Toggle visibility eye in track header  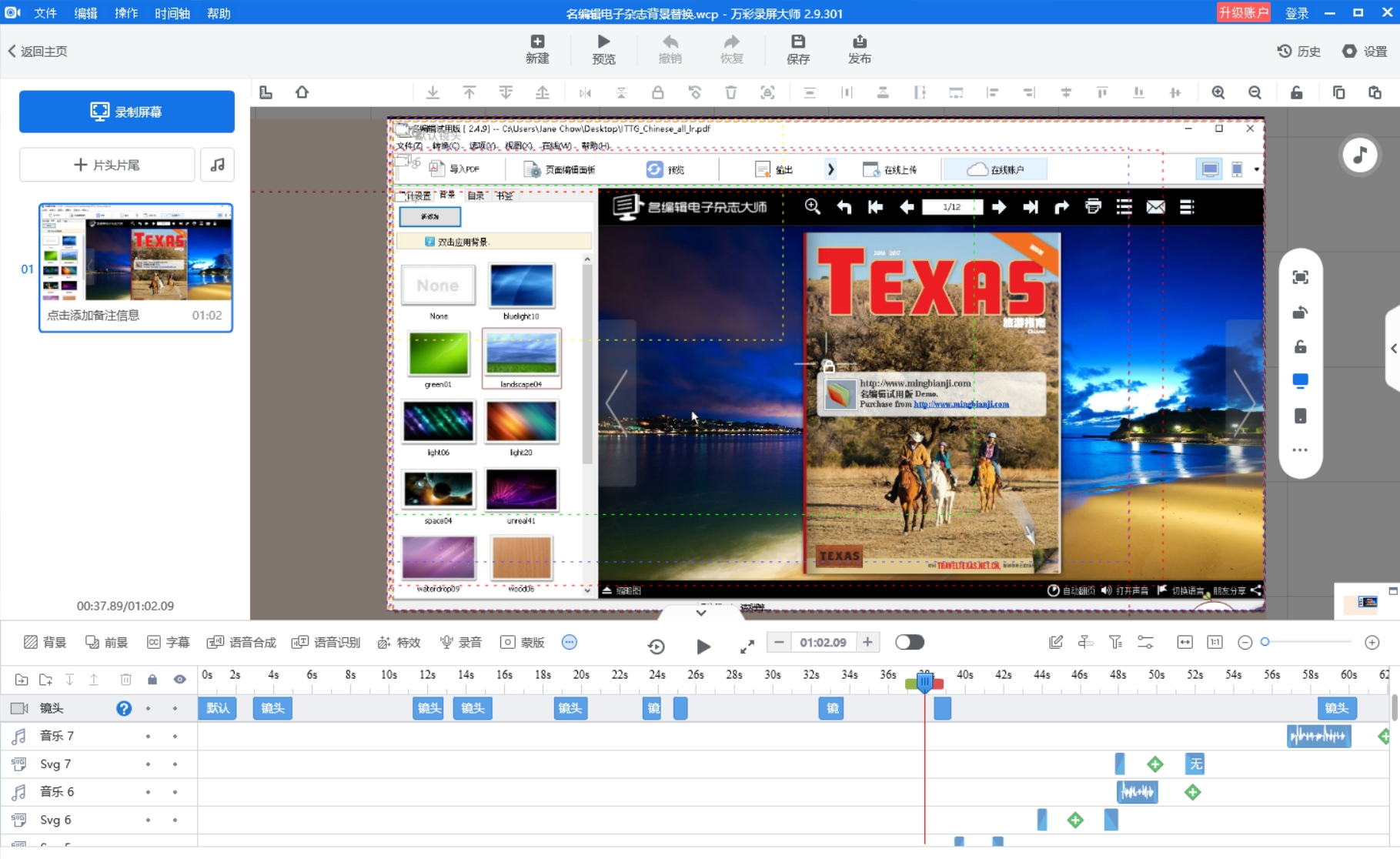pos(179,680)
